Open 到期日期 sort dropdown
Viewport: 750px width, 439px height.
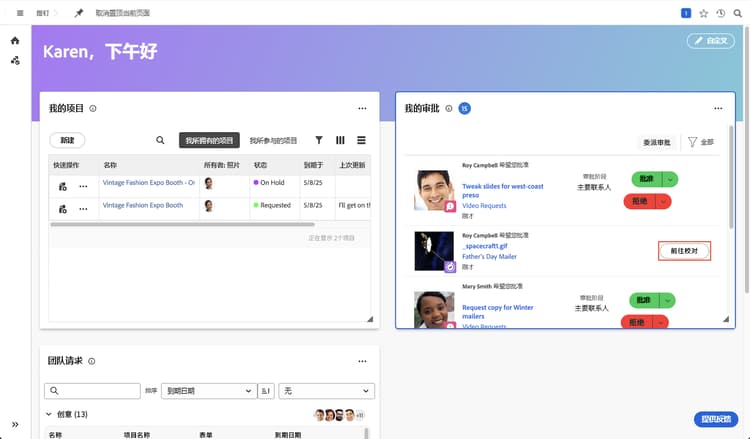pyautogui.click(x=209, y=391)
